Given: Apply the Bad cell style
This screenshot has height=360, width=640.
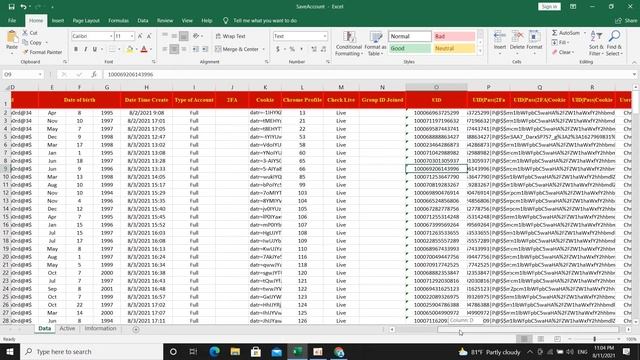Looking at the screenshot, I should [x=454, y=36].
